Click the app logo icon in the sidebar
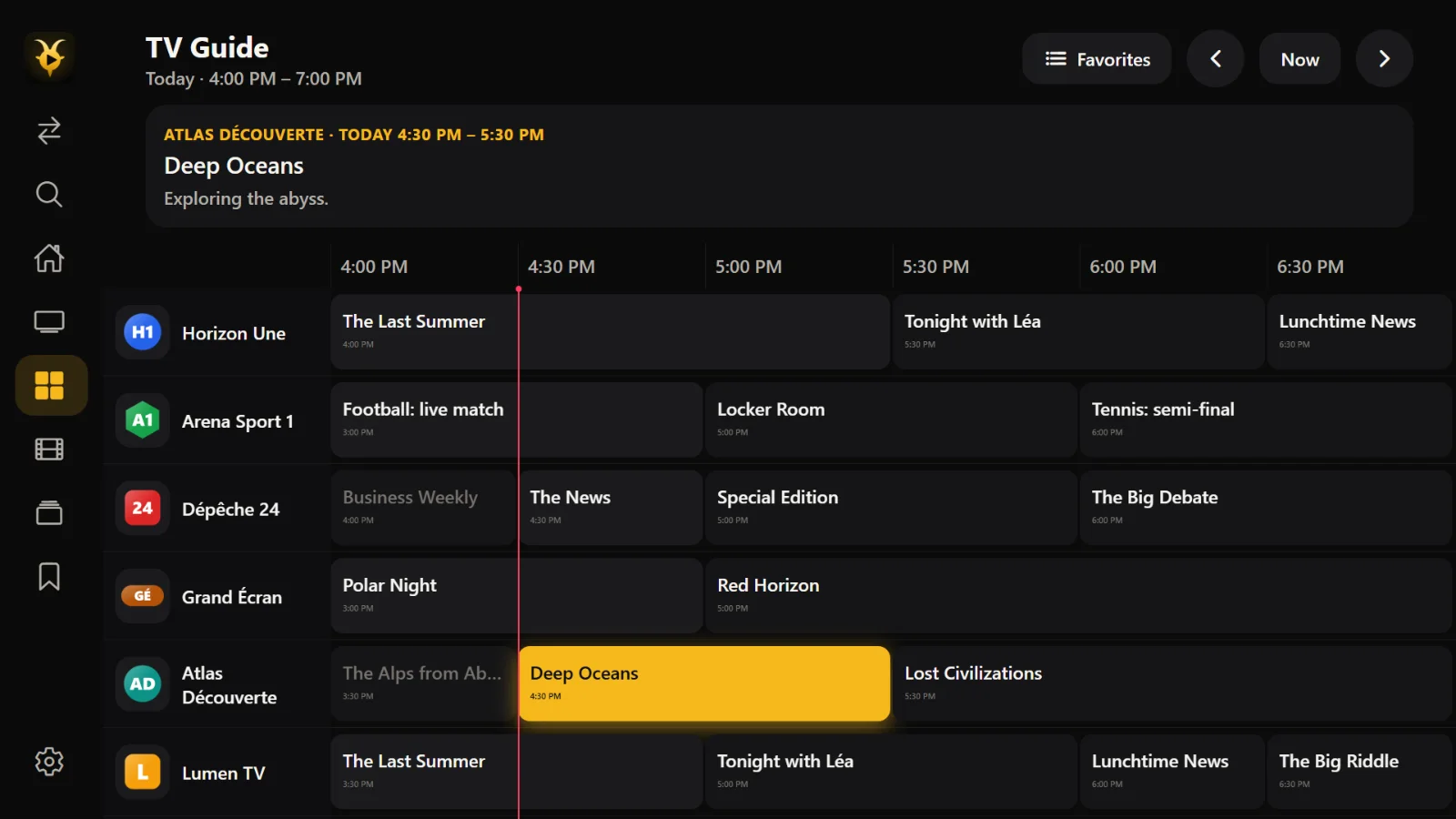Image resolution: width=1456 pixels, height=819 pixels. (49, 56)
